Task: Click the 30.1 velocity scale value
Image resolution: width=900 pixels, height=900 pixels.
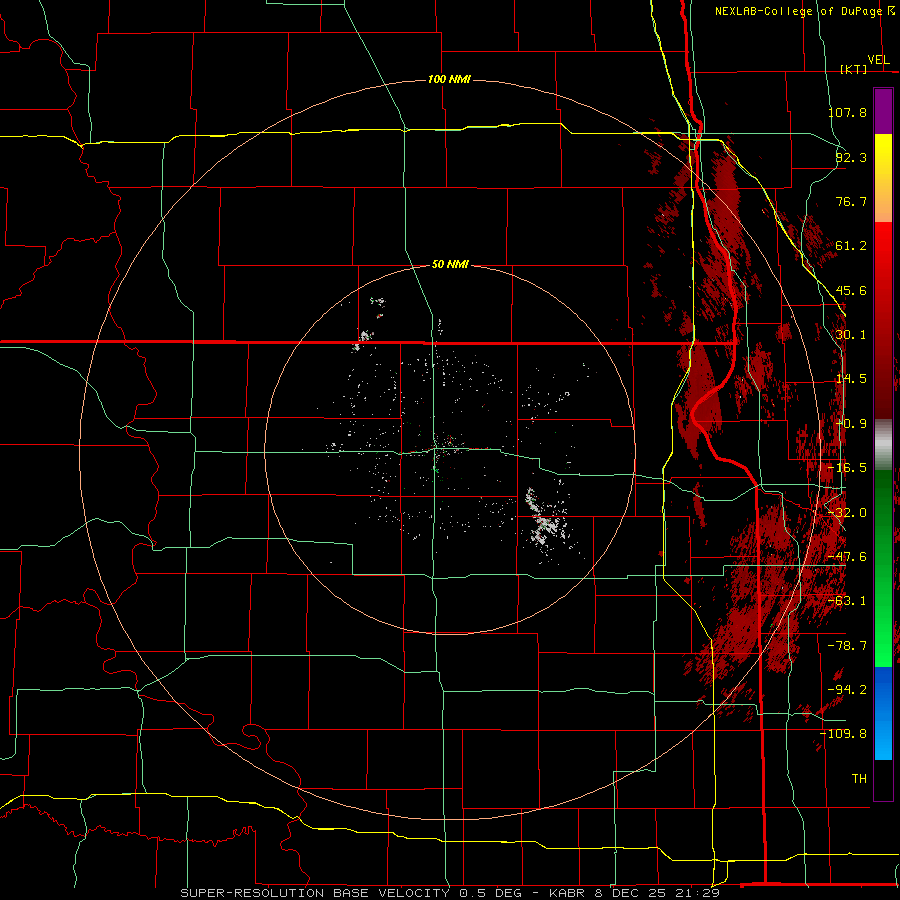Action: coord(851,335)
